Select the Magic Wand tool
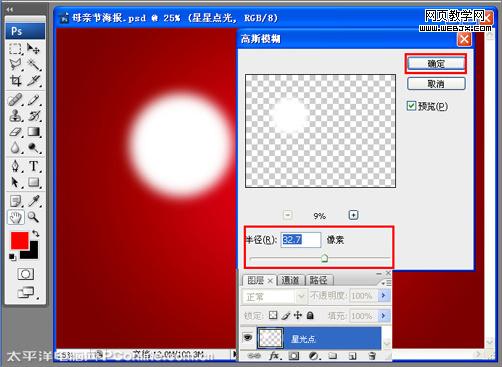 [34, 64]
